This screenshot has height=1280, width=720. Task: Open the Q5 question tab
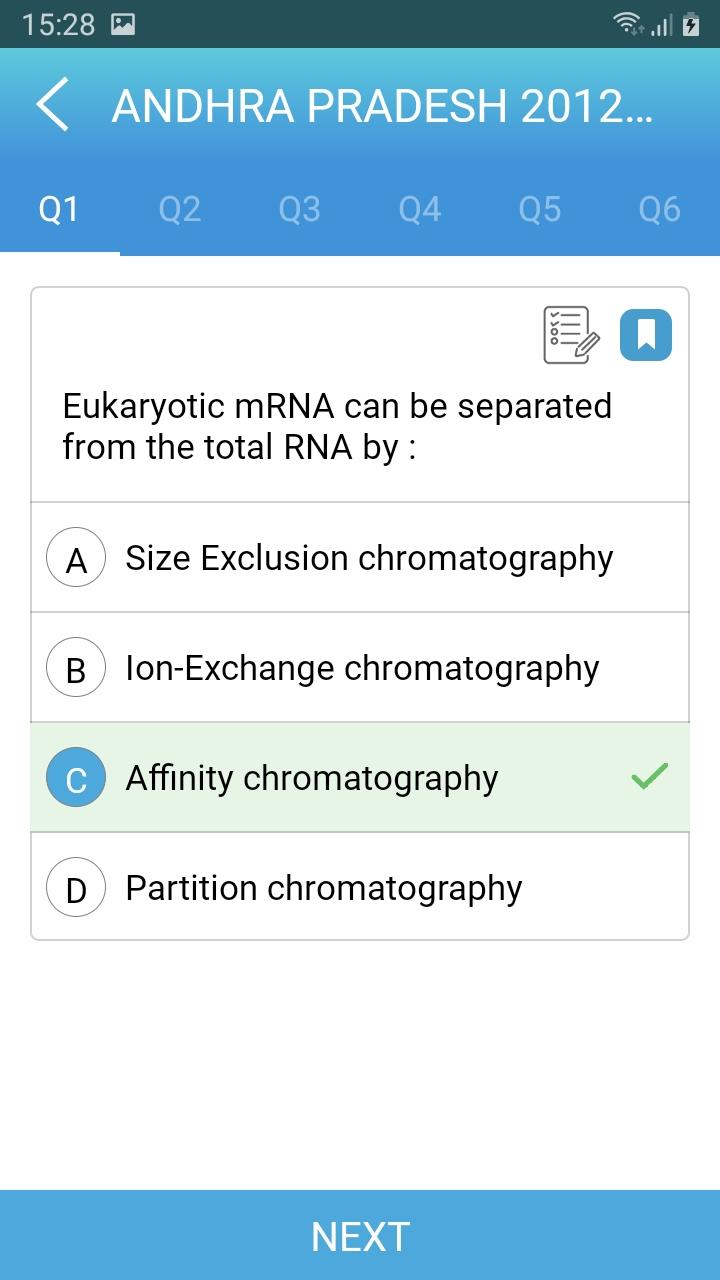[x=540, y=209]
